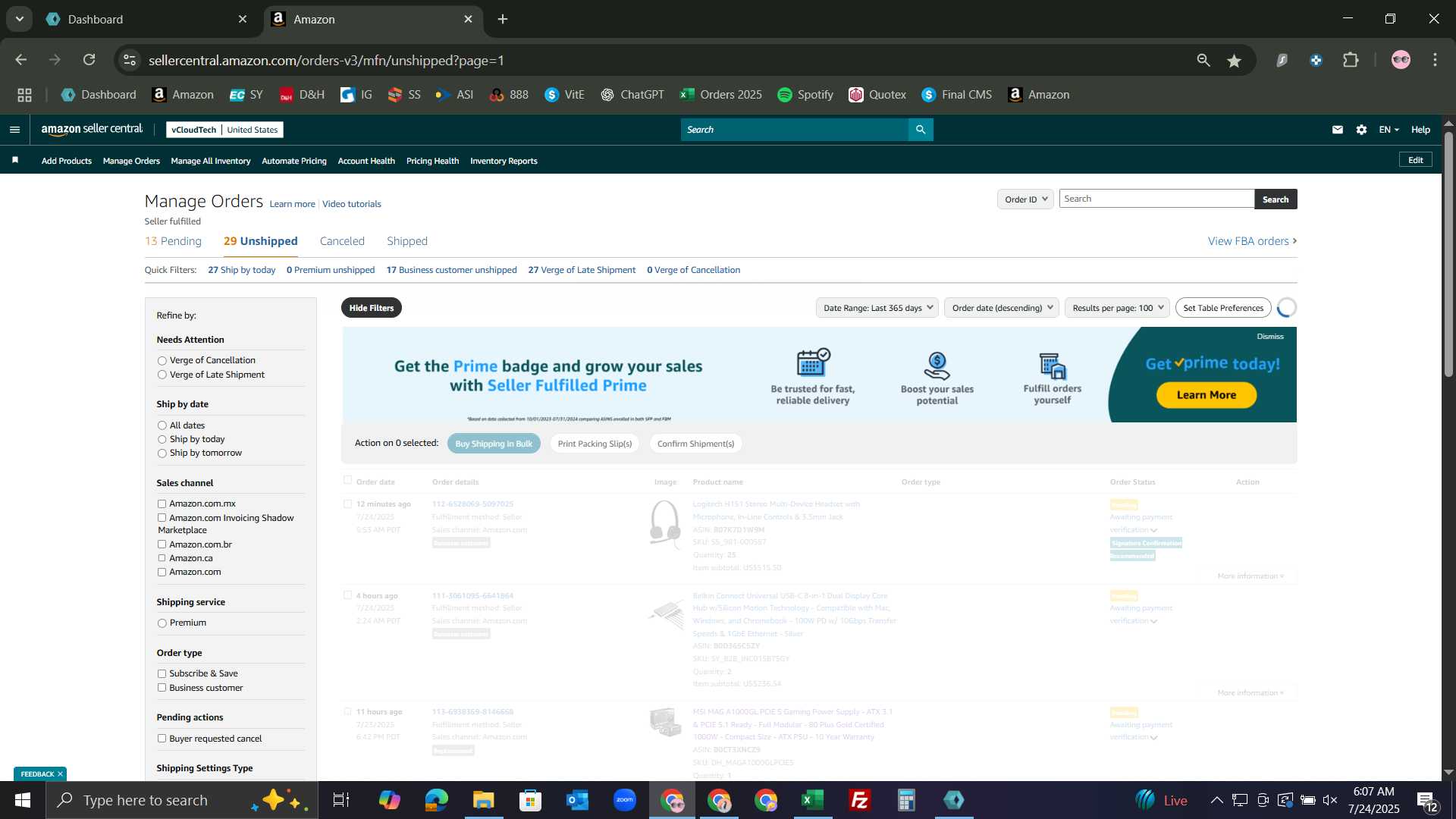Click the browser zoom magnifier icon in address bar

click(1203, 60)
